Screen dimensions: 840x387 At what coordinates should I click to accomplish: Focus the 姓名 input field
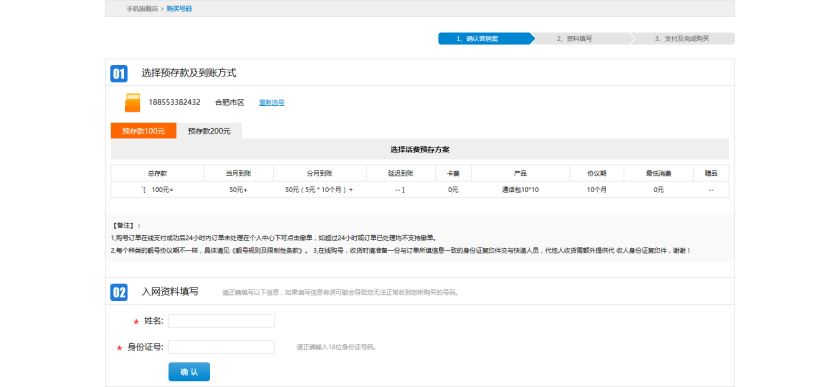pyautogui.click(x=221, y=321)
